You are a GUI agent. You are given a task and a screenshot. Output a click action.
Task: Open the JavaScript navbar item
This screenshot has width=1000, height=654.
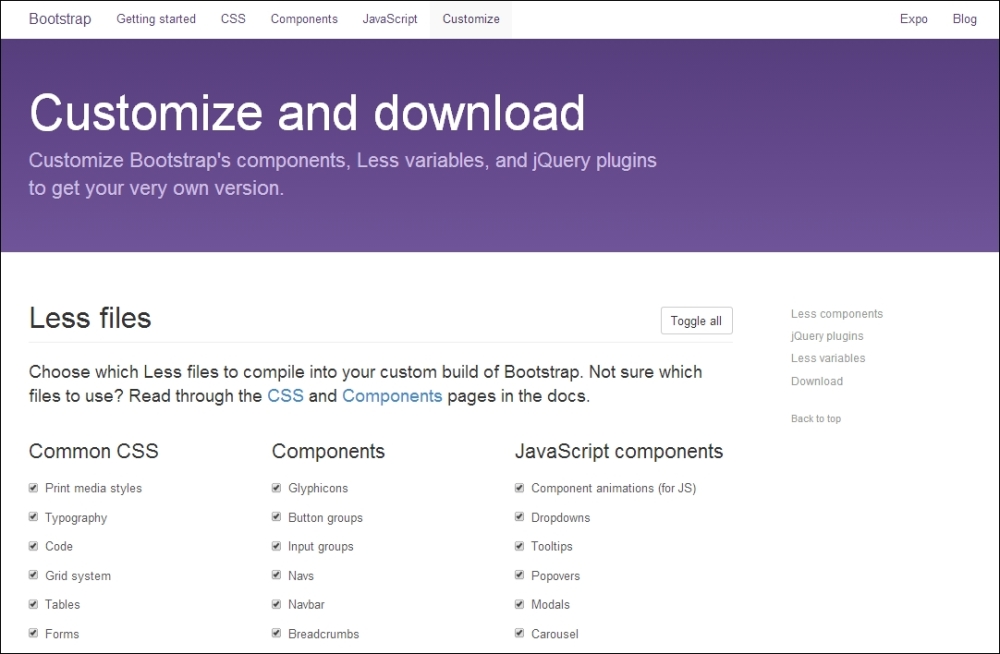(390, 19)
